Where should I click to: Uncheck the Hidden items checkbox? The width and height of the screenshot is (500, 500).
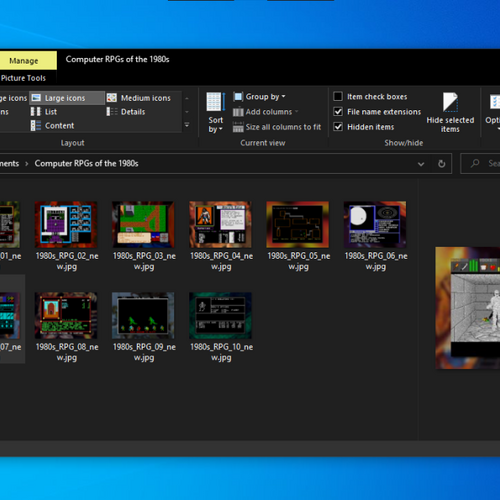[338, 127]
